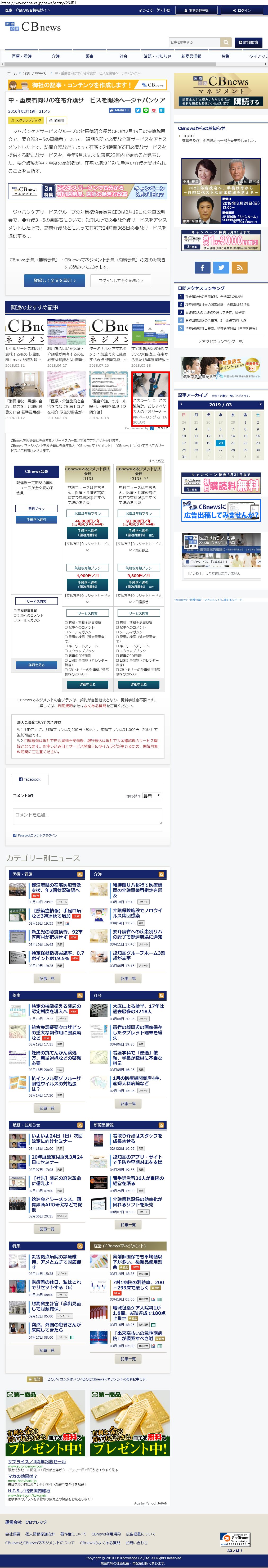This screenshot has width=268, height=1568.
Task: Focus the 記事を検索する search field
Action: 194,42
